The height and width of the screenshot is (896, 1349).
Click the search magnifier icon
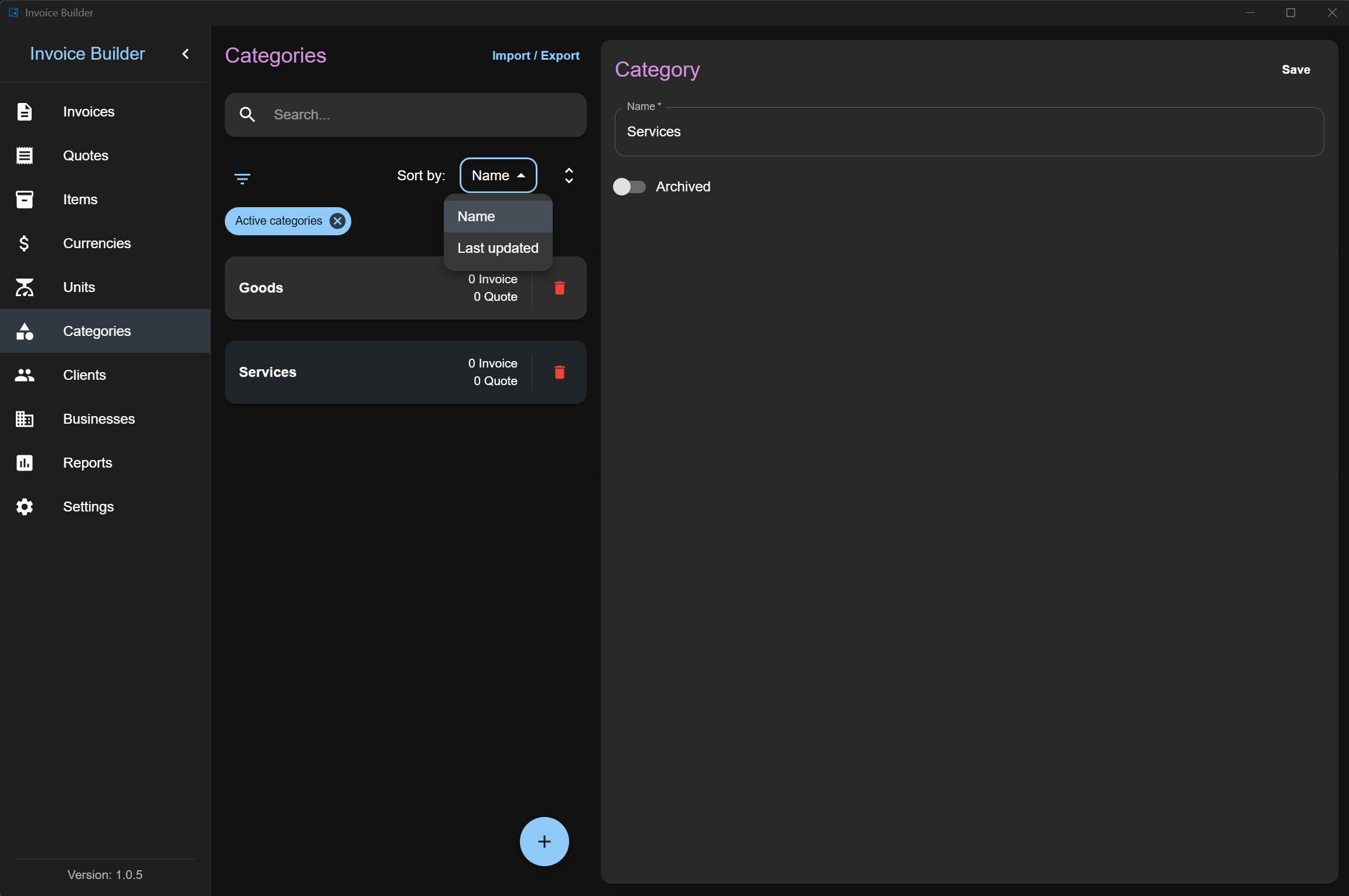pyautogui.click(x=247, y=115)
